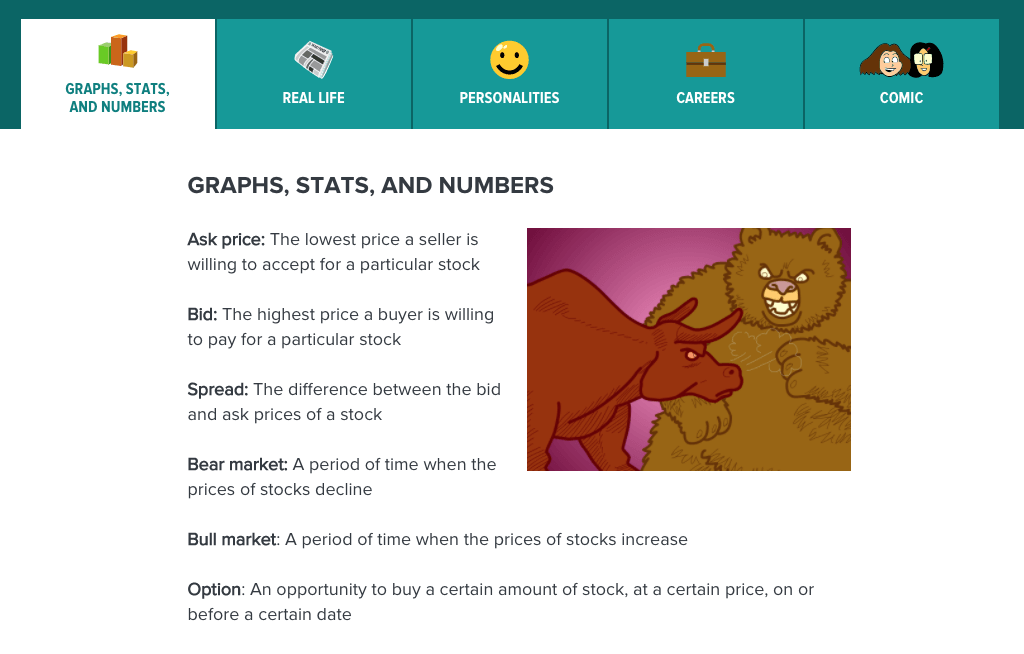The width and height of the screenshot is (1024, 654).
Task: Click the Graphs, Stats, and Numbers heading
Action: pyautogui.click(x=370, y=186)
